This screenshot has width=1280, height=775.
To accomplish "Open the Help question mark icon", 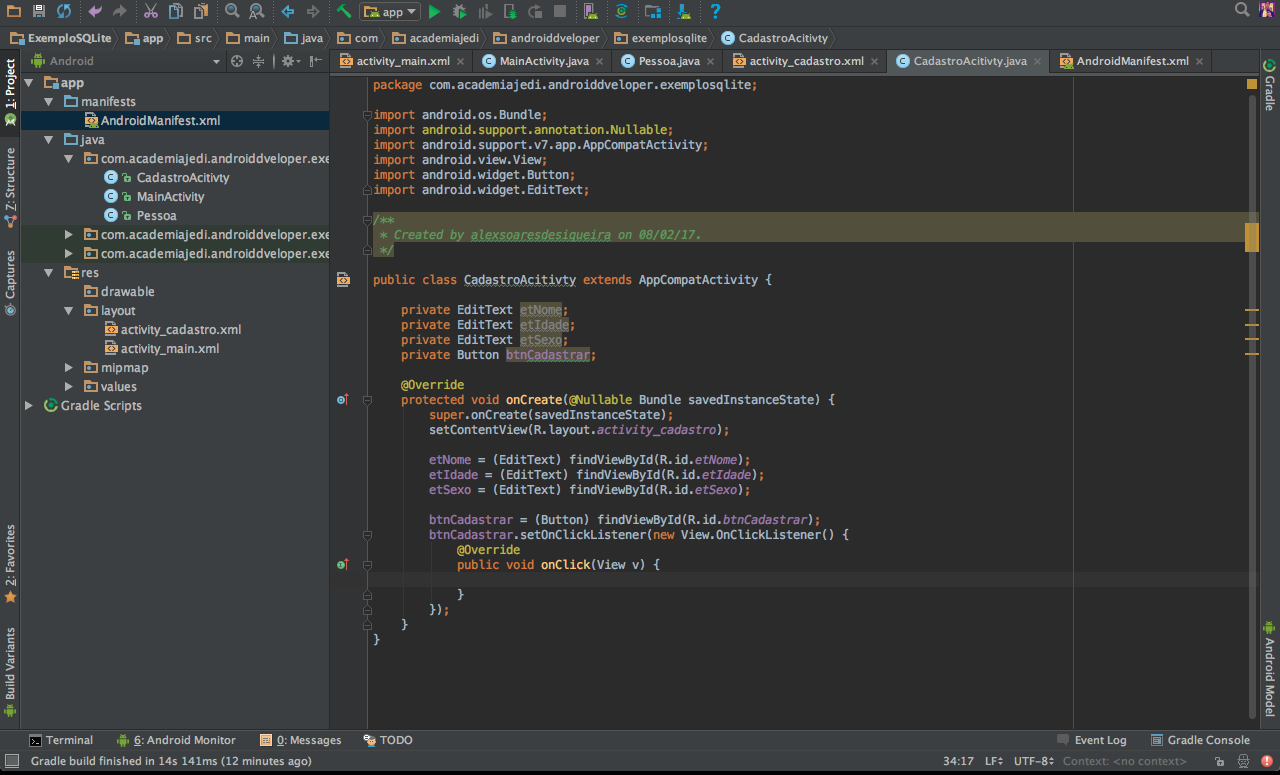I will 715,12.
